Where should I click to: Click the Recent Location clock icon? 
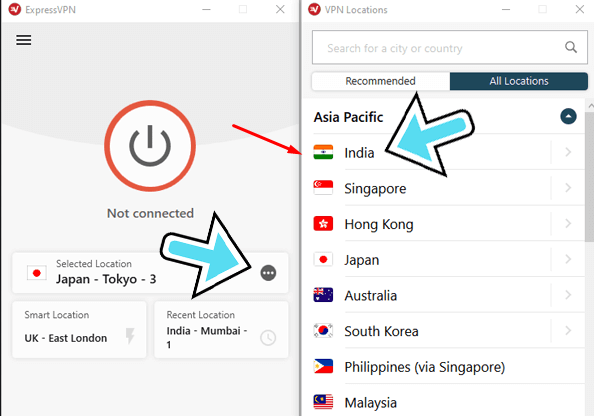(268, 338)
